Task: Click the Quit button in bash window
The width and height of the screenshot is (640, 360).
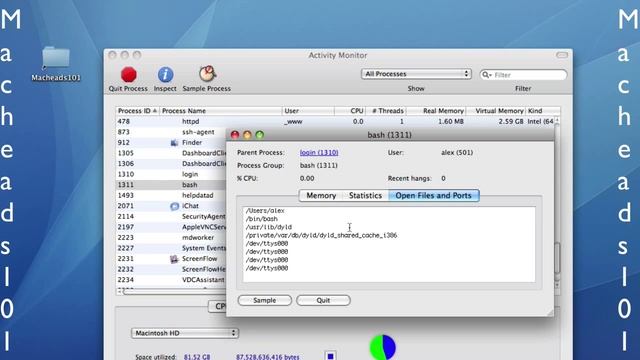Action: (x=323, y=300)
